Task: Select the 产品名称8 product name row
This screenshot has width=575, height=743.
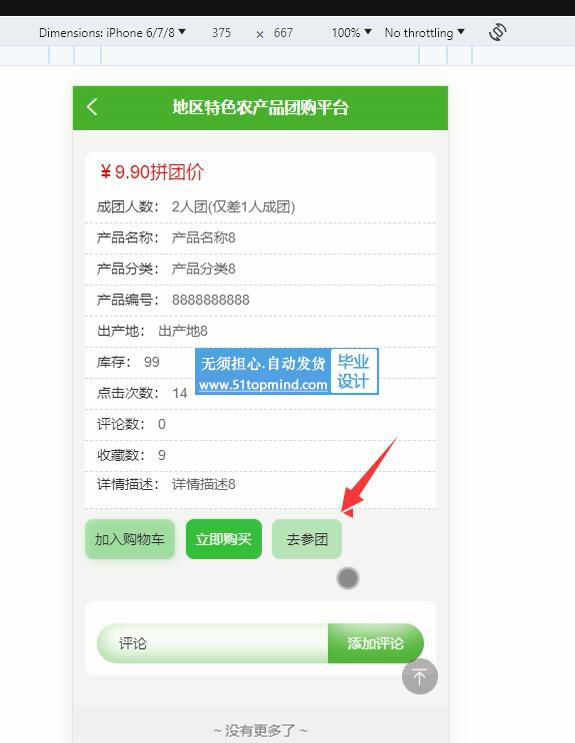Action: tap(260, 238)
